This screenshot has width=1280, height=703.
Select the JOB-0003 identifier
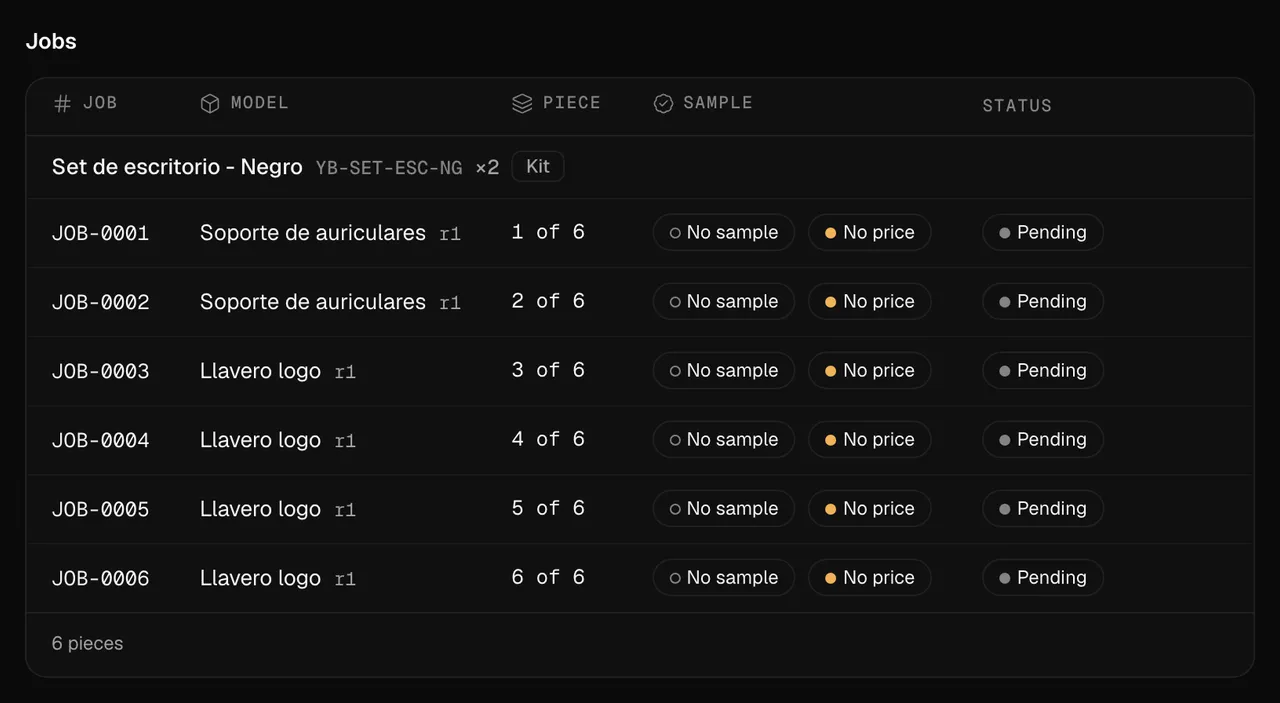coord(101,371)
